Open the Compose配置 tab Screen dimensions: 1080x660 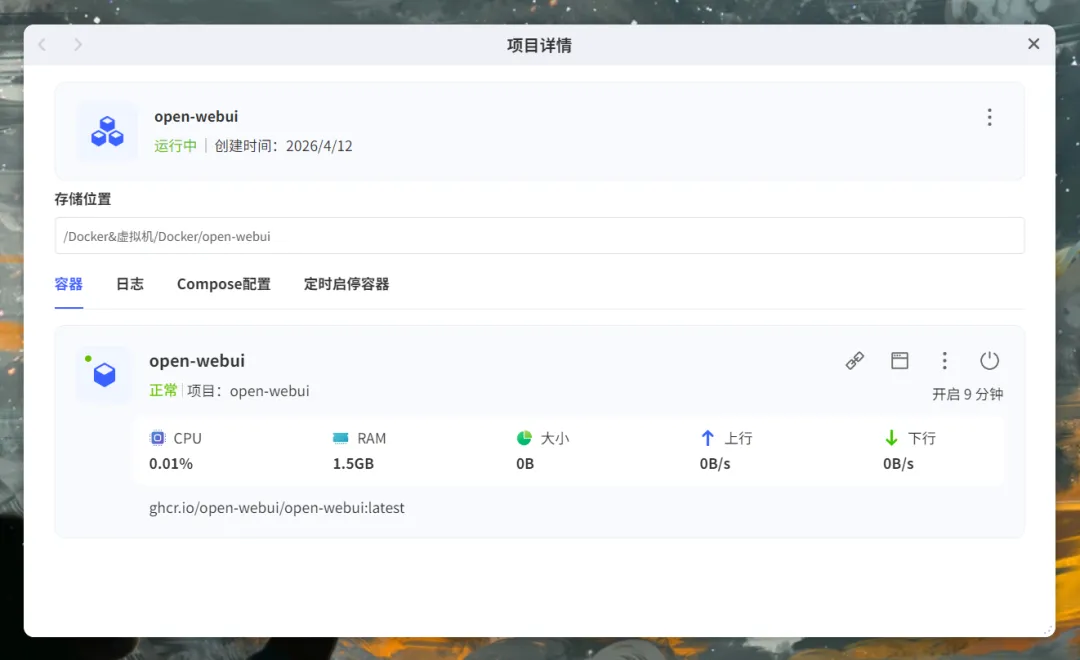coord(224,284)
